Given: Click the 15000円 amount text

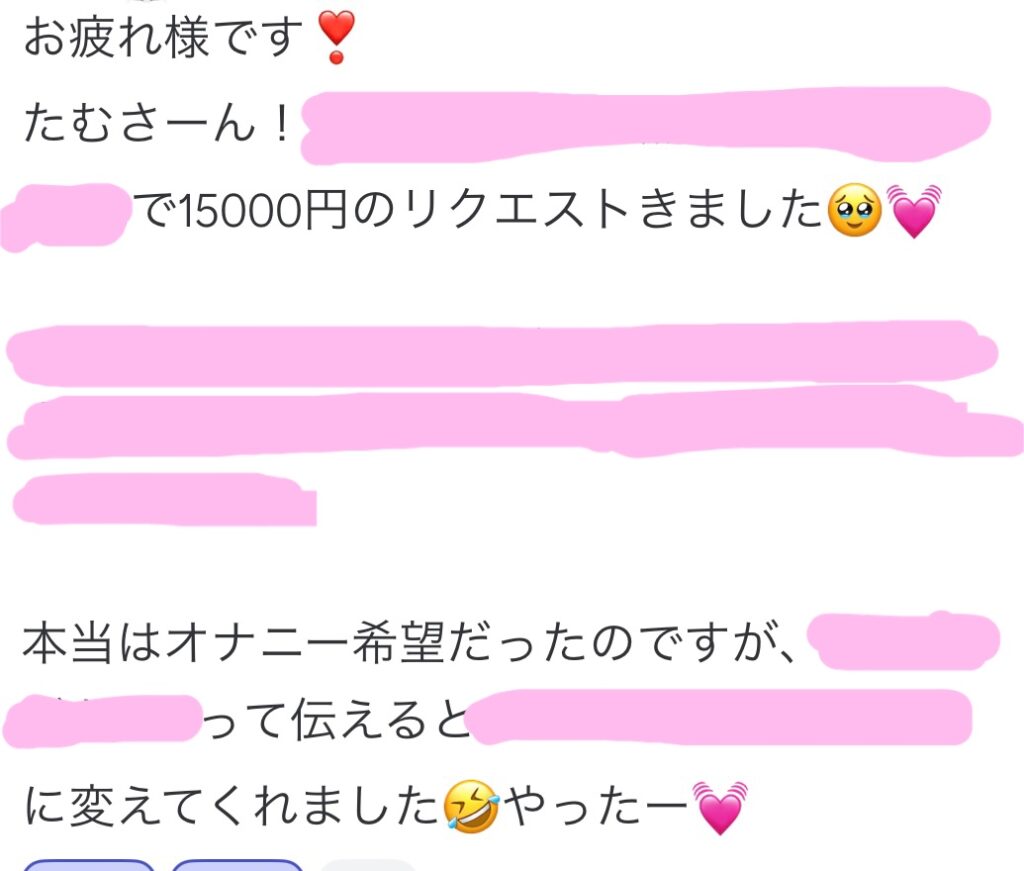Looking at the screenshot, I should pos(261,211).
